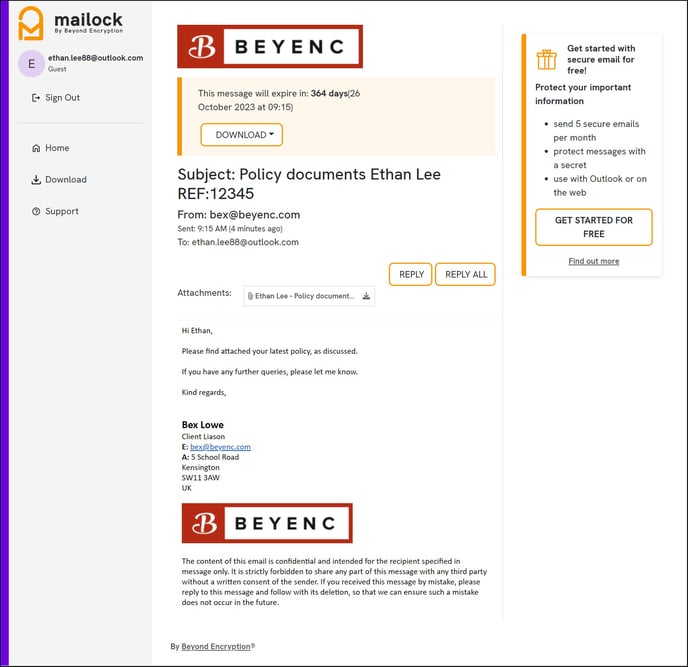Click 'send 5 secure emails per month' bullet
This screenshot has width=688, height=667.
pyautogui.click(x=596, y=131)
